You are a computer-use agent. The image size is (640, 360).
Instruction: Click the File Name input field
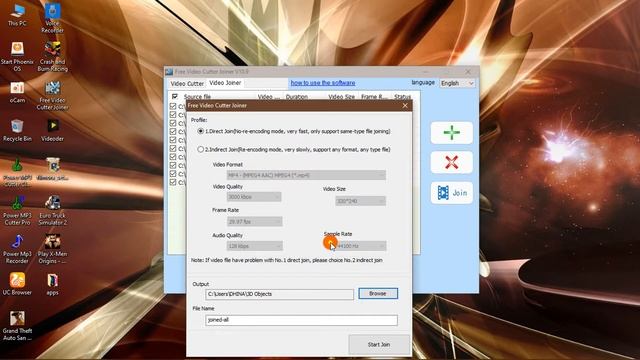pyautogui.click(x=301, y=320)
